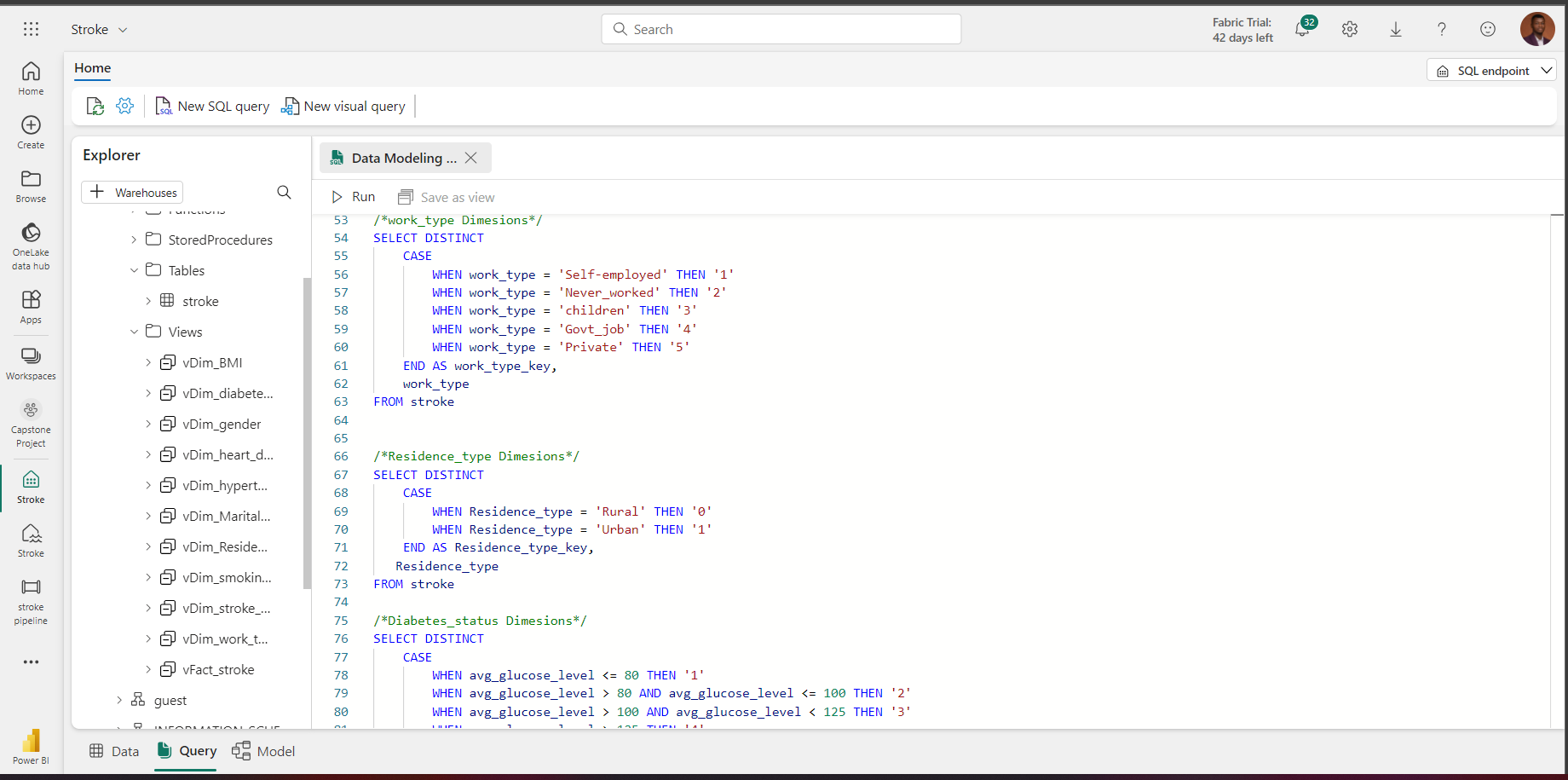Open OneLake data hub from the sidebar
This screenshot has width=1568, height=780.
tap(31, 246)
